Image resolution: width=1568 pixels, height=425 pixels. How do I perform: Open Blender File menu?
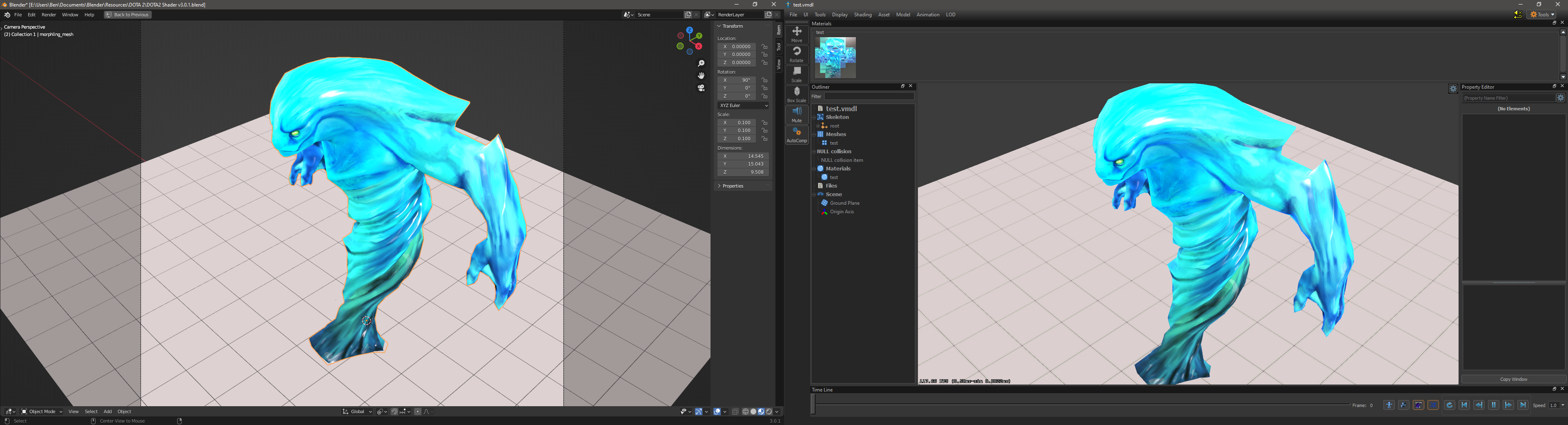pyautogui.click(x=18, y=15)
